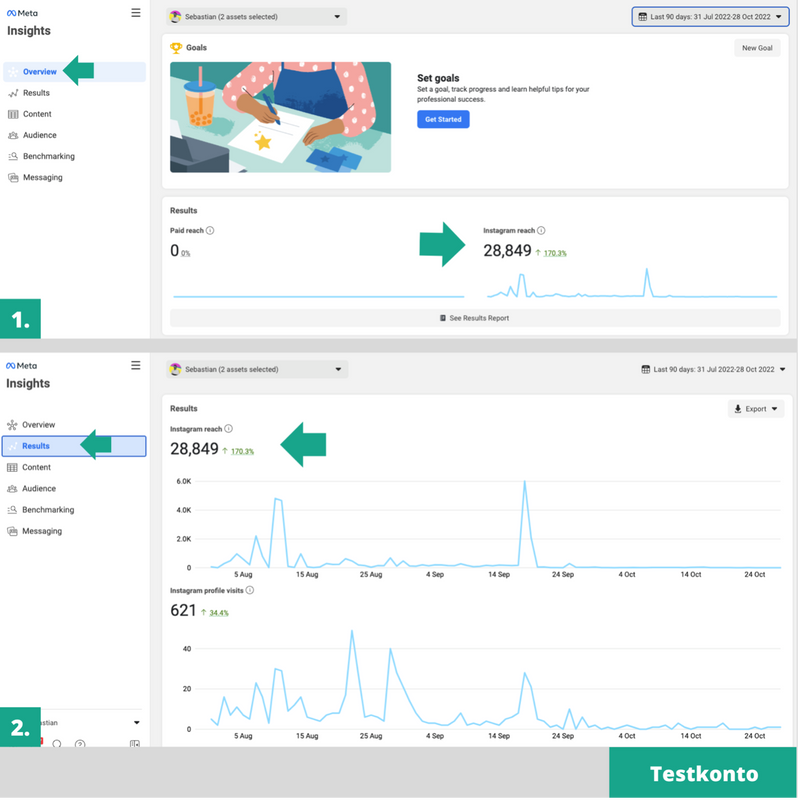The height and width of the screenshot is (800, 800).
Task: Click the 40 axis label
Action: 187,650
